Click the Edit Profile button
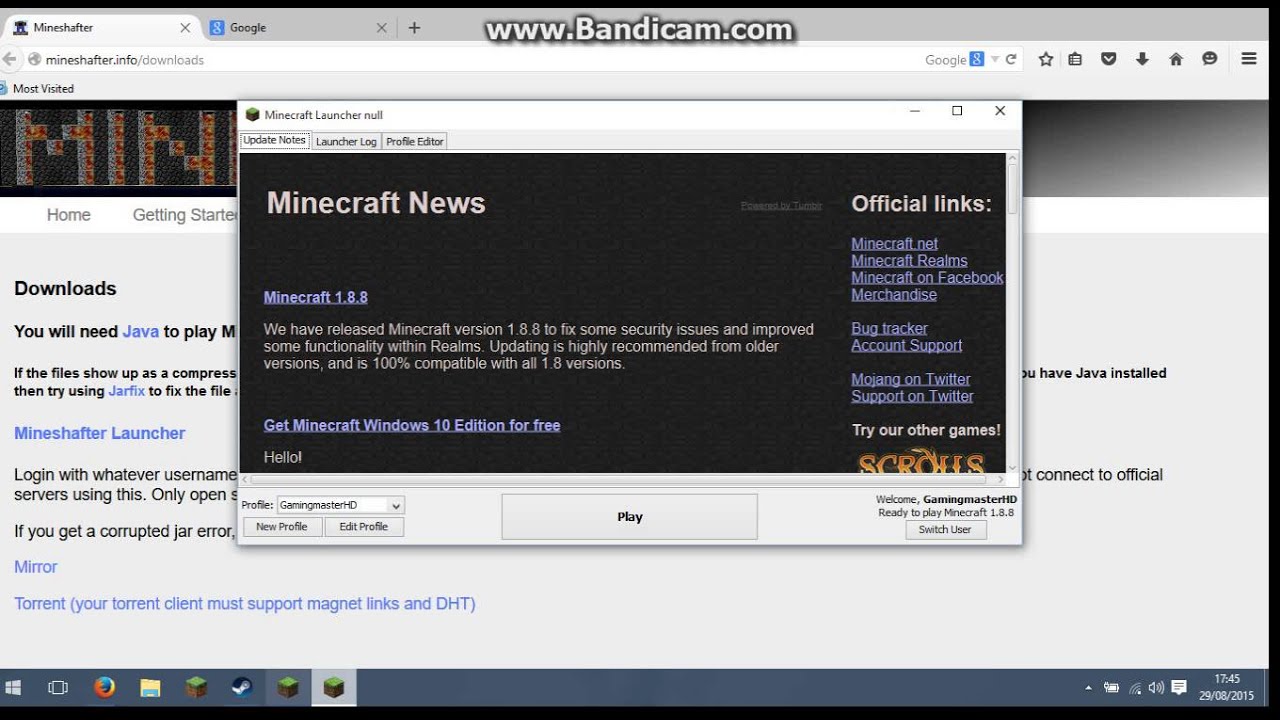Image resolution: width=1280 pixels, height=720 pixels. pyautogui.click(x=364, y=526)
